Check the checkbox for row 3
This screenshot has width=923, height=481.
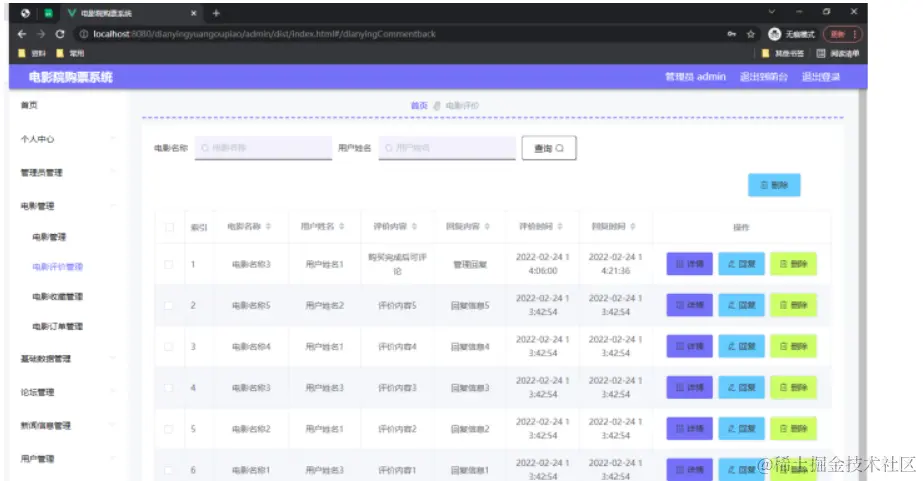169,347
